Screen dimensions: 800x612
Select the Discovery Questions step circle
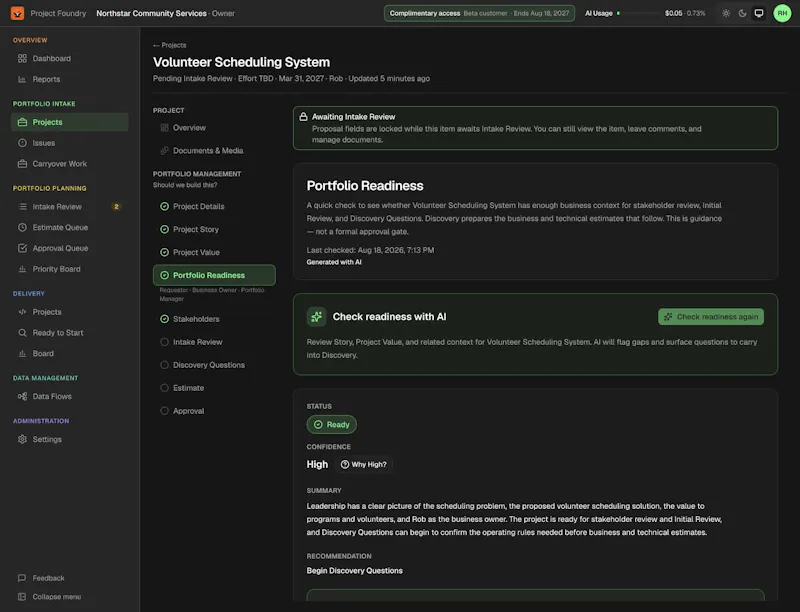click(x=164, y=365)
